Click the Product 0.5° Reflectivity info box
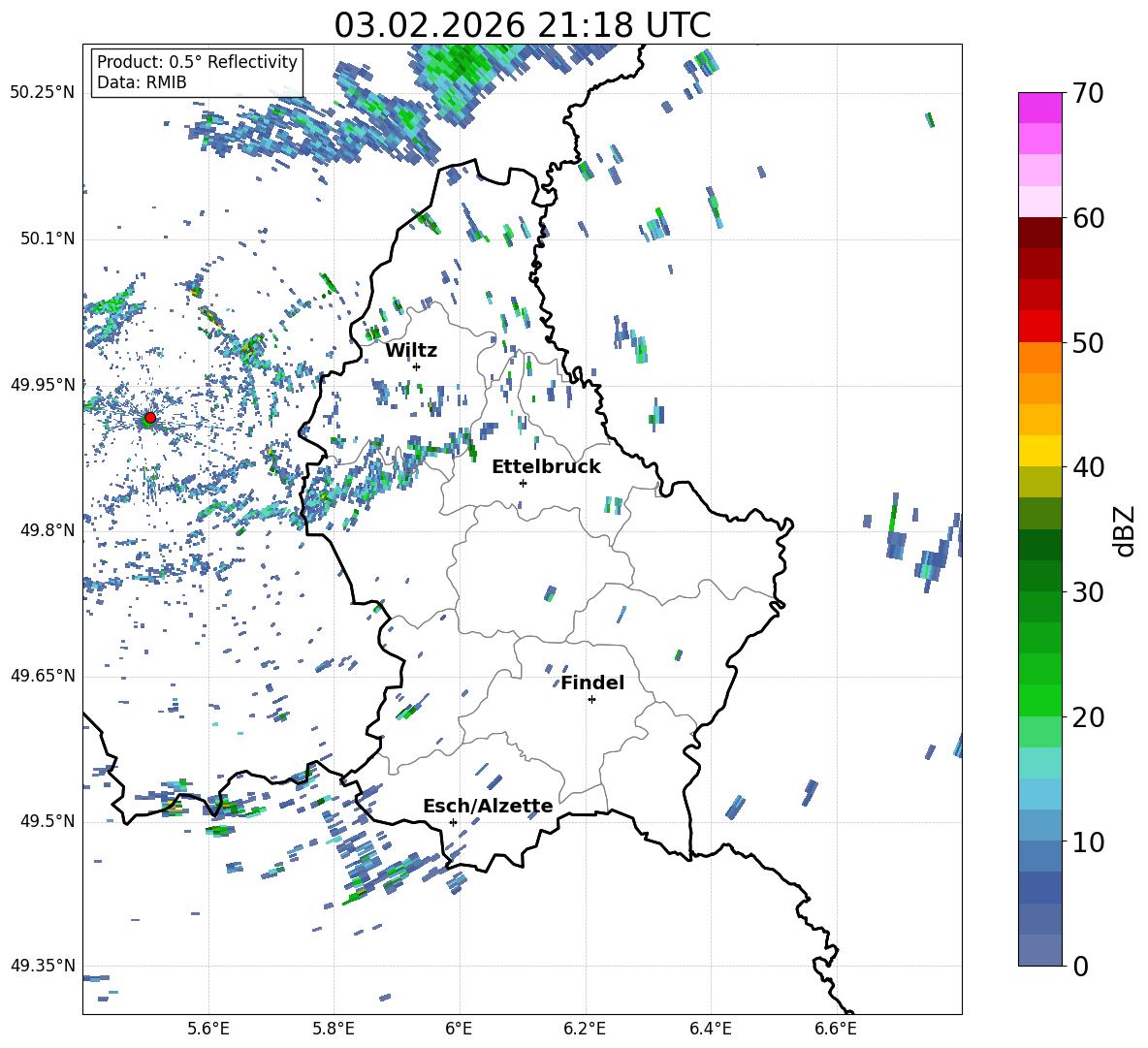 [197, 72]
